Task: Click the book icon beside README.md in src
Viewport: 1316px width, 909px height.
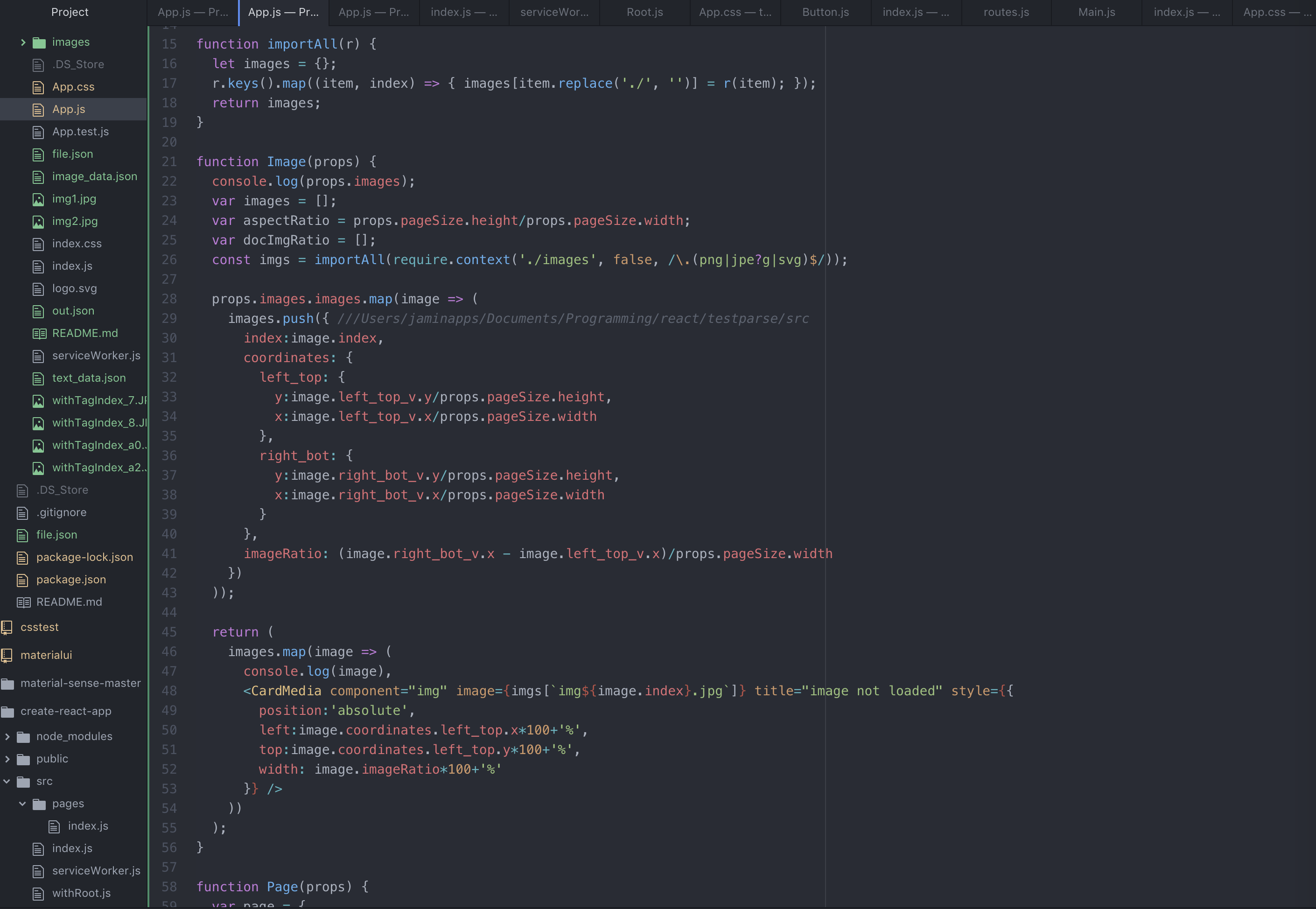Action: pyautogui.click(x=39, y=334)
